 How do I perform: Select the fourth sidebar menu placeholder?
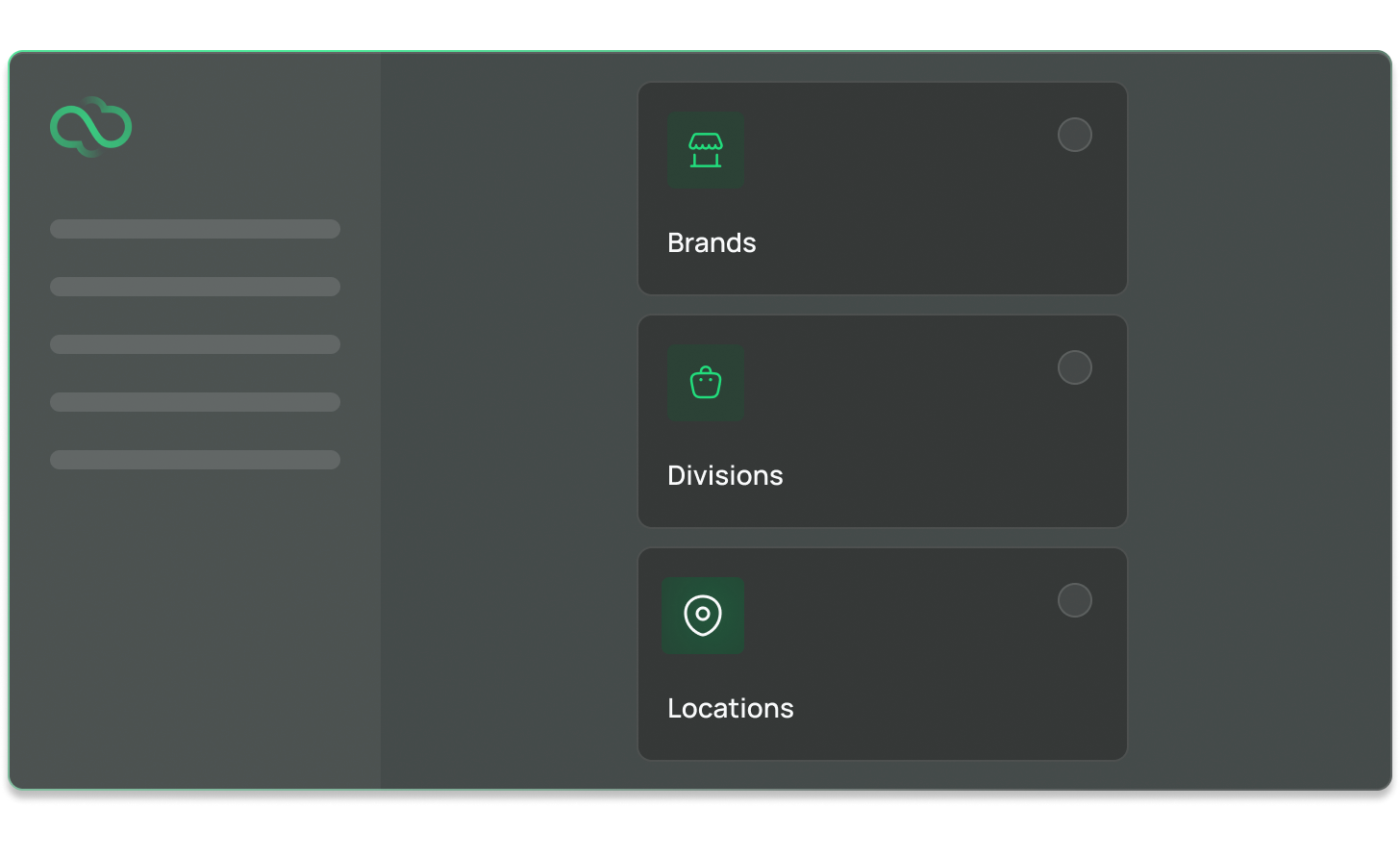(x=195, y=402)
